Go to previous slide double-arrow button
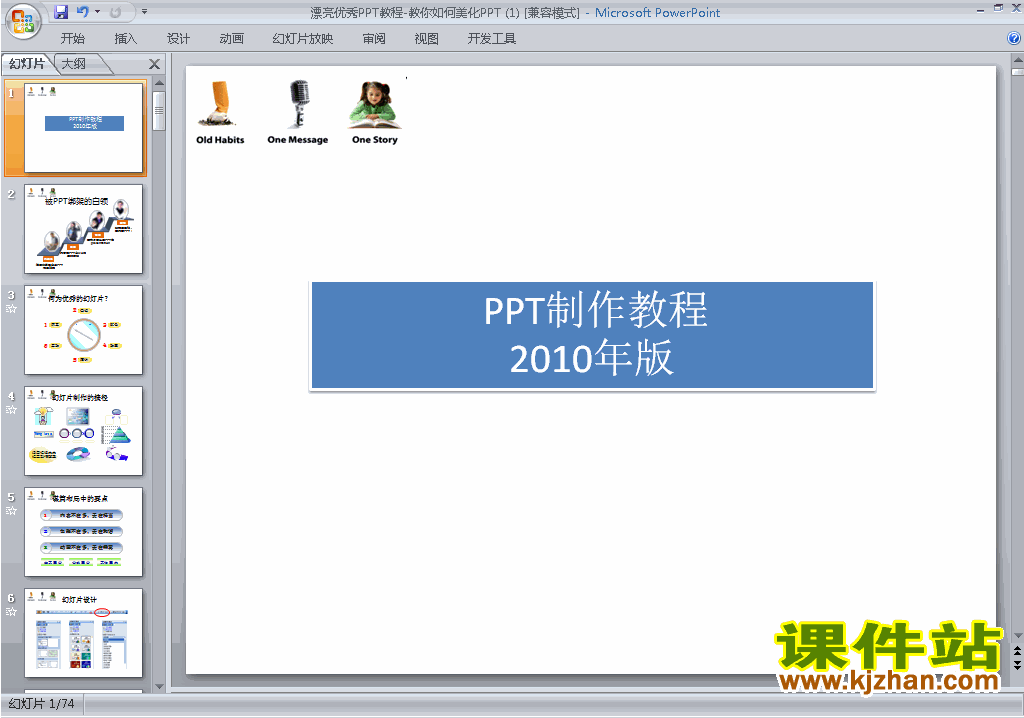Viewport: 1024px width, 718px height. click(x=1017, y=651)
